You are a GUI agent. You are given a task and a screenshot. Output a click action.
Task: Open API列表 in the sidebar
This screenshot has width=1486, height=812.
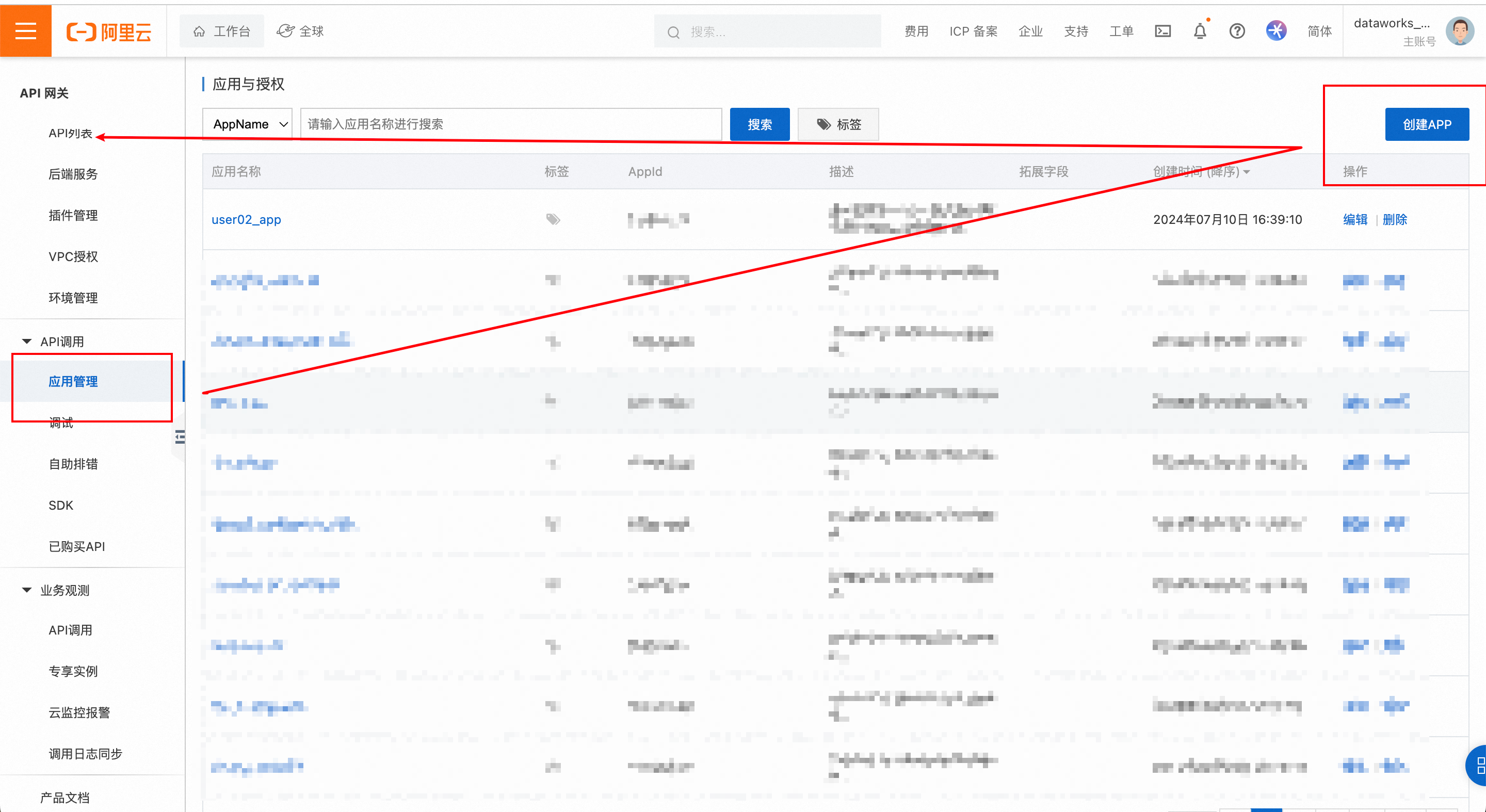70,133
